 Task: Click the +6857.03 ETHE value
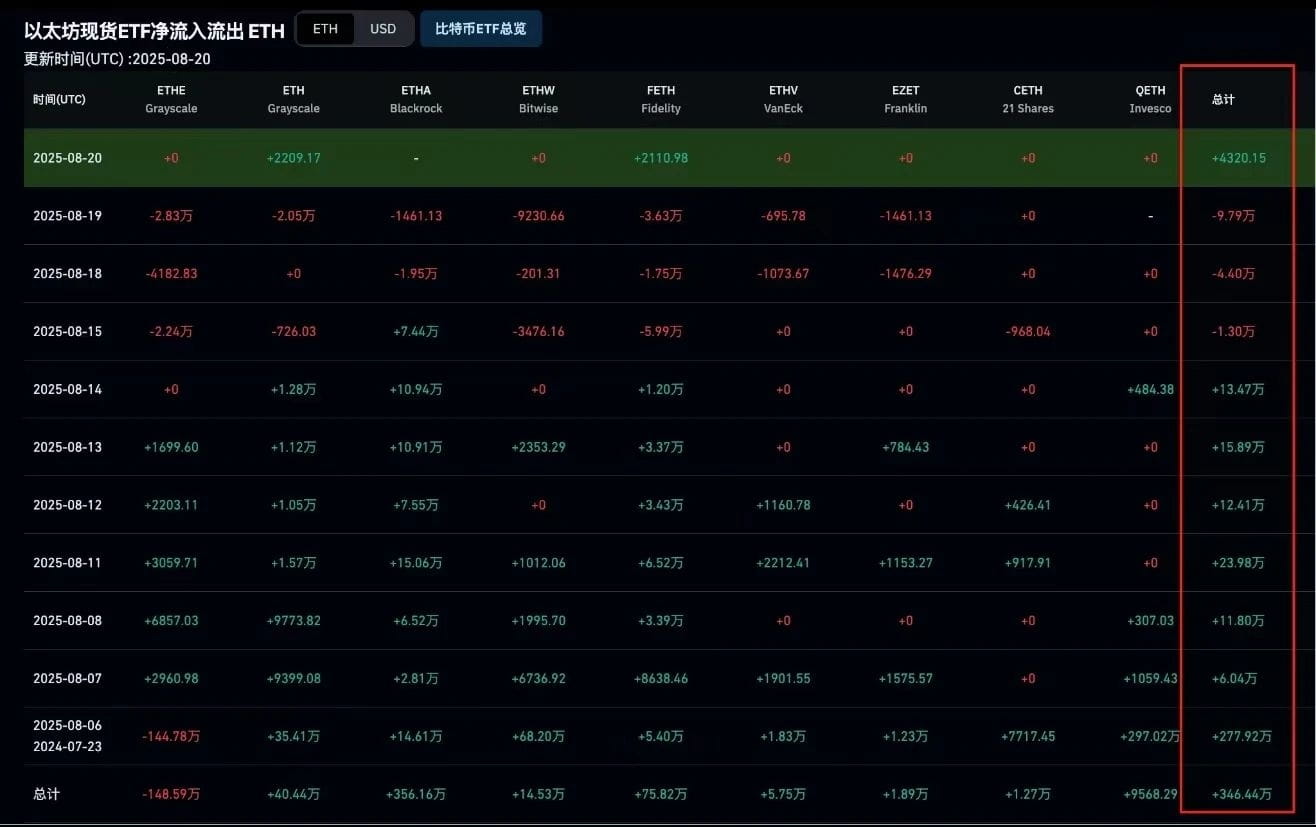(x=171, y=620)
